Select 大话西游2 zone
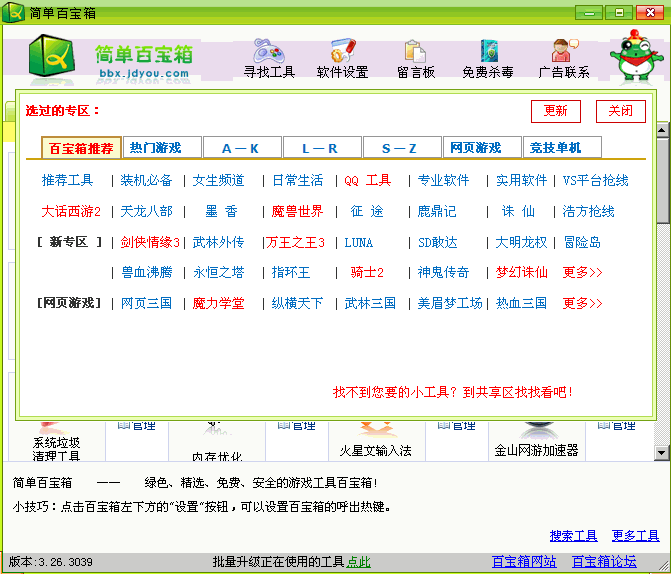The height and width of the screenshot is (574, 671). 71,211
